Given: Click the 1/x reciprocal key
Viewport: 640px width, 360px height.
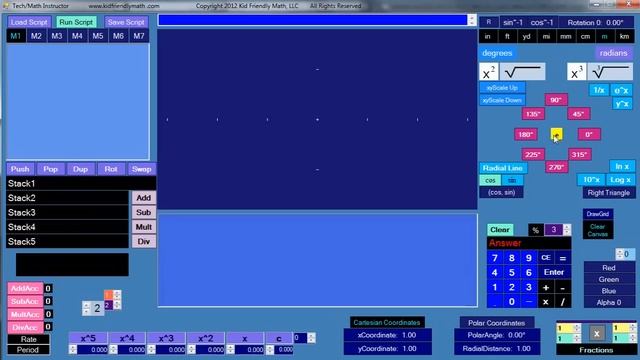Looking at the screenshot, I should pos(599,90).
